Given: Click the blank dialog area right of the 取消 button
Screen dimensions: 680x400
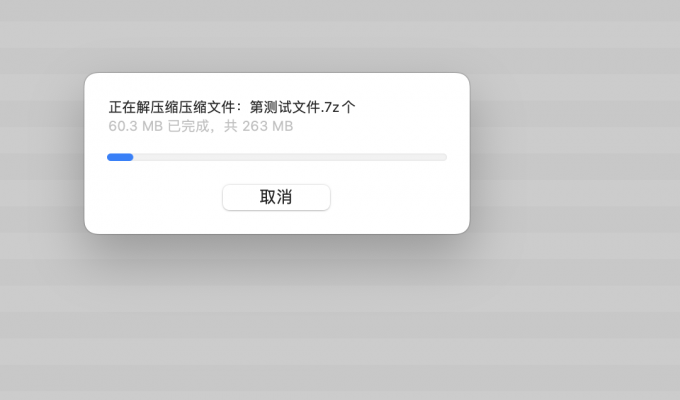Looking at the screenshot, I should [x=399, y=197].
